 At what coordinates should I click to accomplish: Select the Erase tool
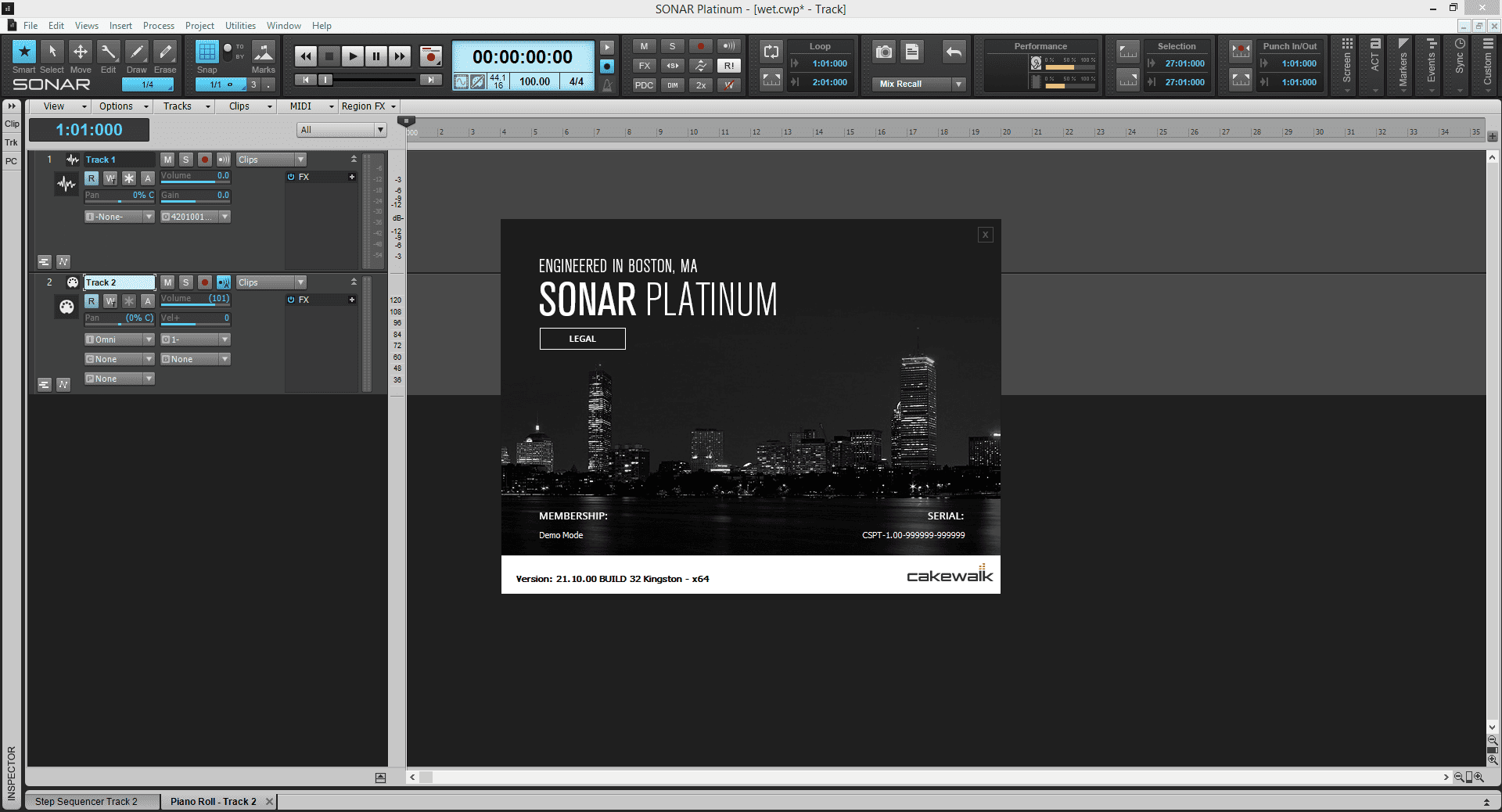click(165, 52)
